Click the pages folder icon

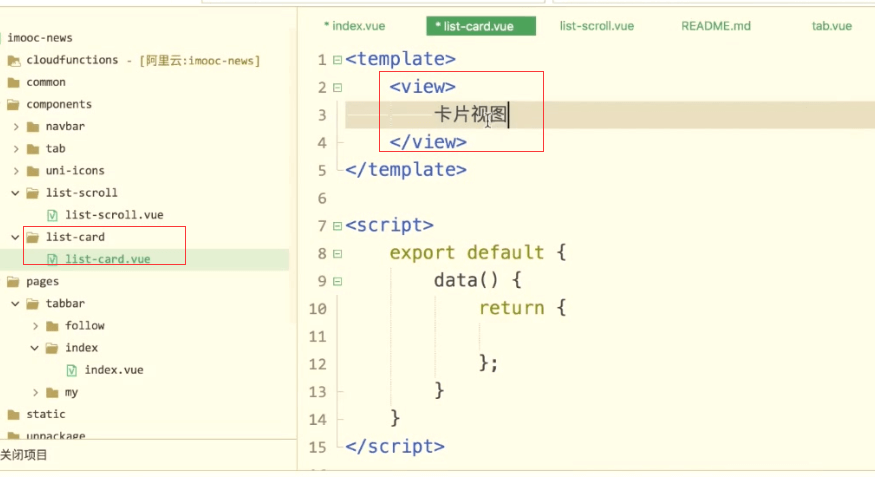pos(13,282)
